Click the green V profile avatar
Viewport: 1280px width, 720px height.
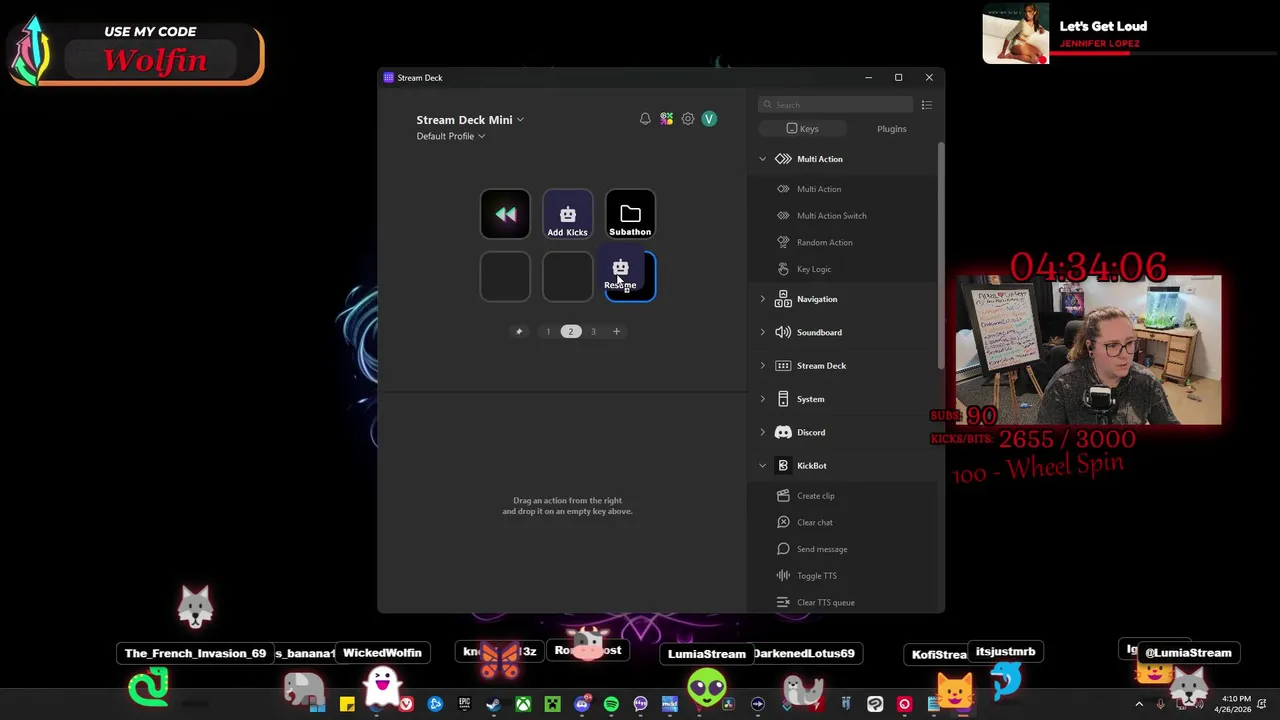click(x=709, y=119)
